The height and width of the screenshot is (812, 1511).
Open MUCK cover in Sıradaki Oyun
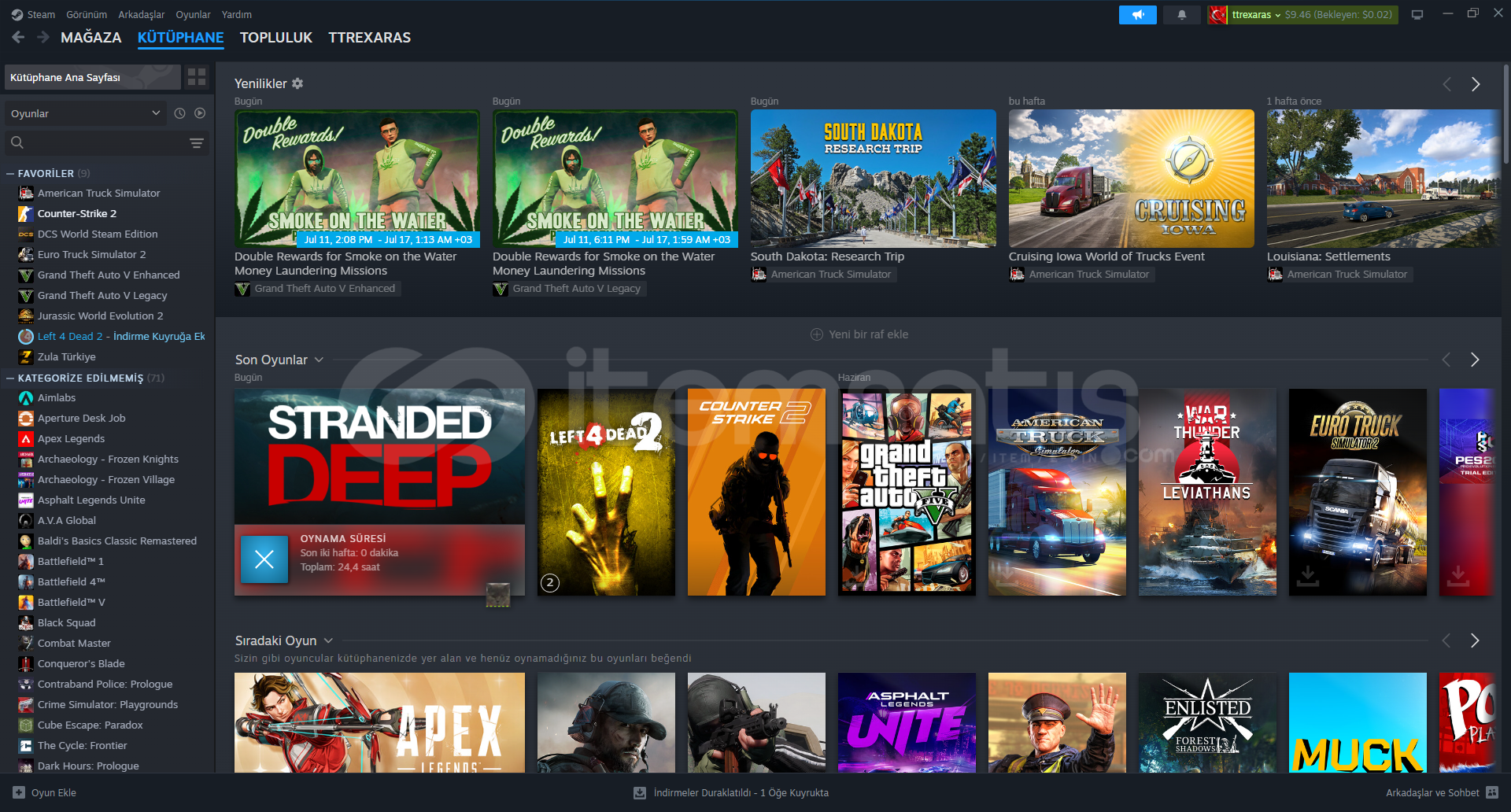1358,722
